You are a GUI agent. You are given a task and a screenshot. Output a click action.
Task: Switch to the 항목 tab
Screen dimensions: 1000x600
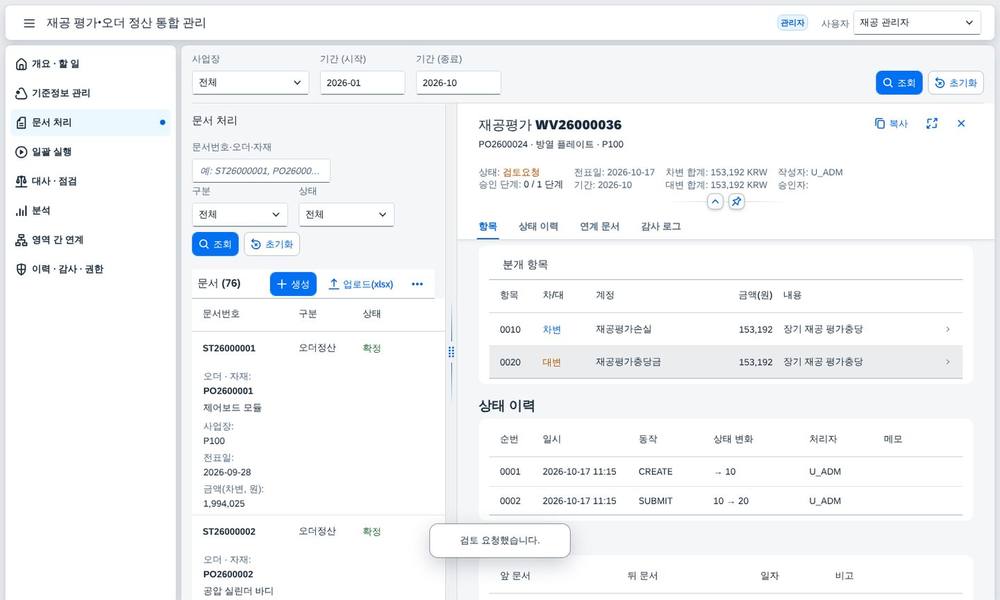pos(488,226)
